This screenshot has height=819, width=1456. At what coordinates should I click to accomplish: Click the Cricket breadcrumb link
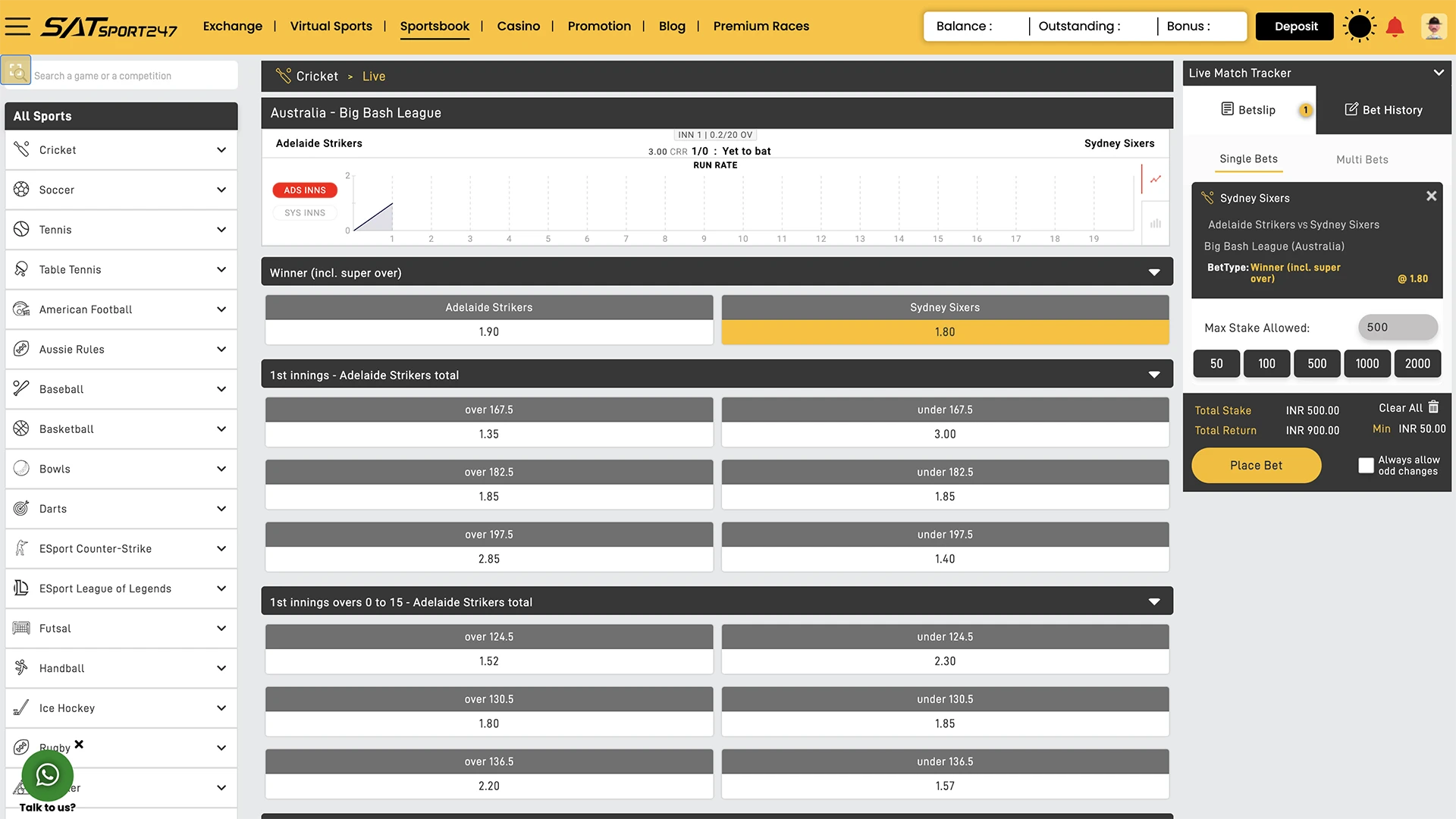pos(317,77)
